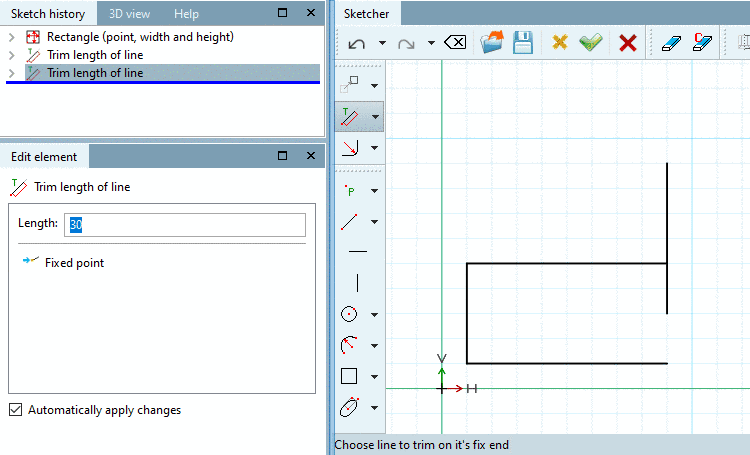Open the sketch file folder icon
750x455 pixels.
click(x=492, y=42)
